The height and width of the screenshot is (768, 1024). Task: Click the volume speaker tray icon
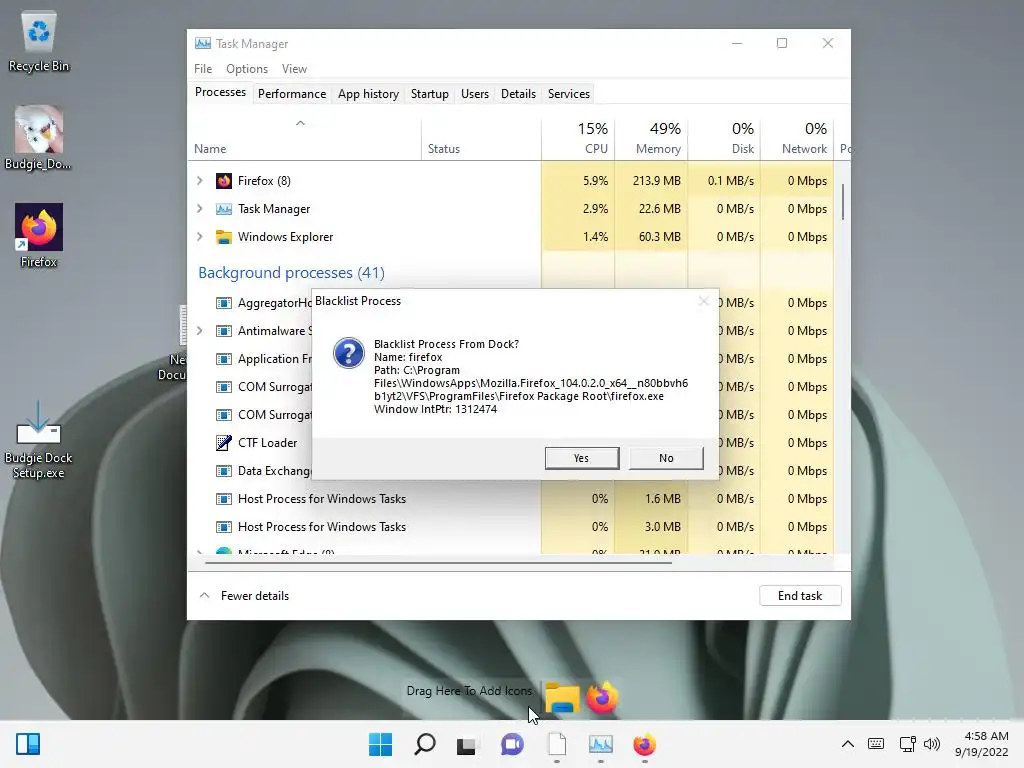point(932,744)
